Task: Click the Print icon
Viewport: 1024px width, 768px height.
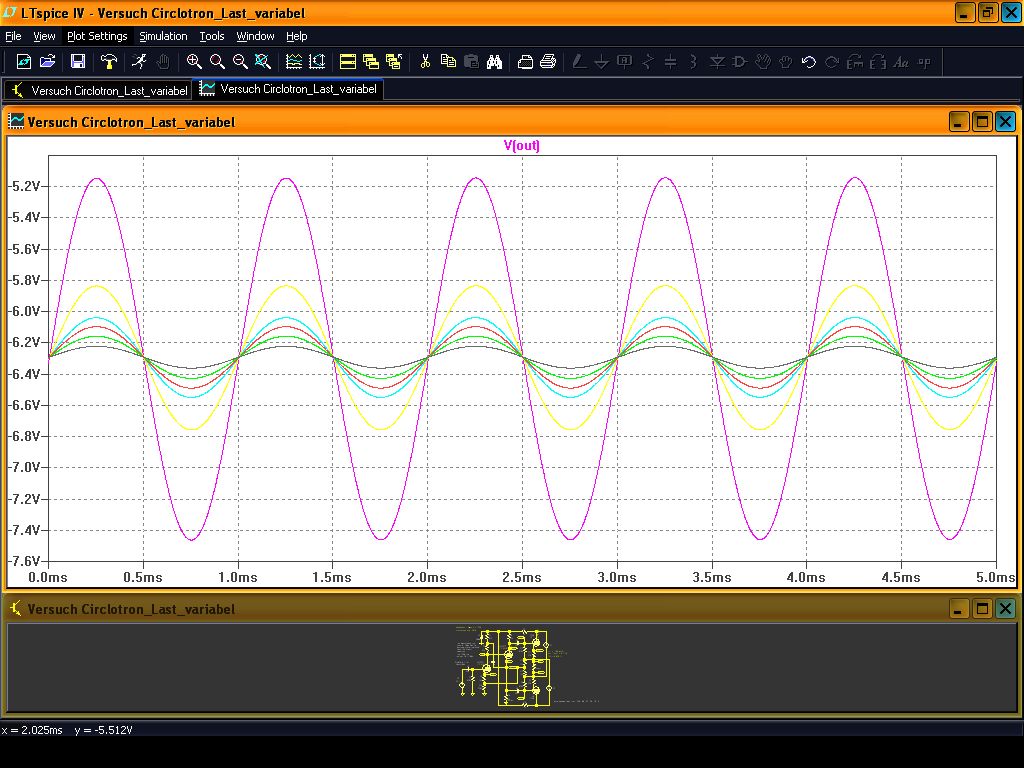Action: click(x=548, y=62)
